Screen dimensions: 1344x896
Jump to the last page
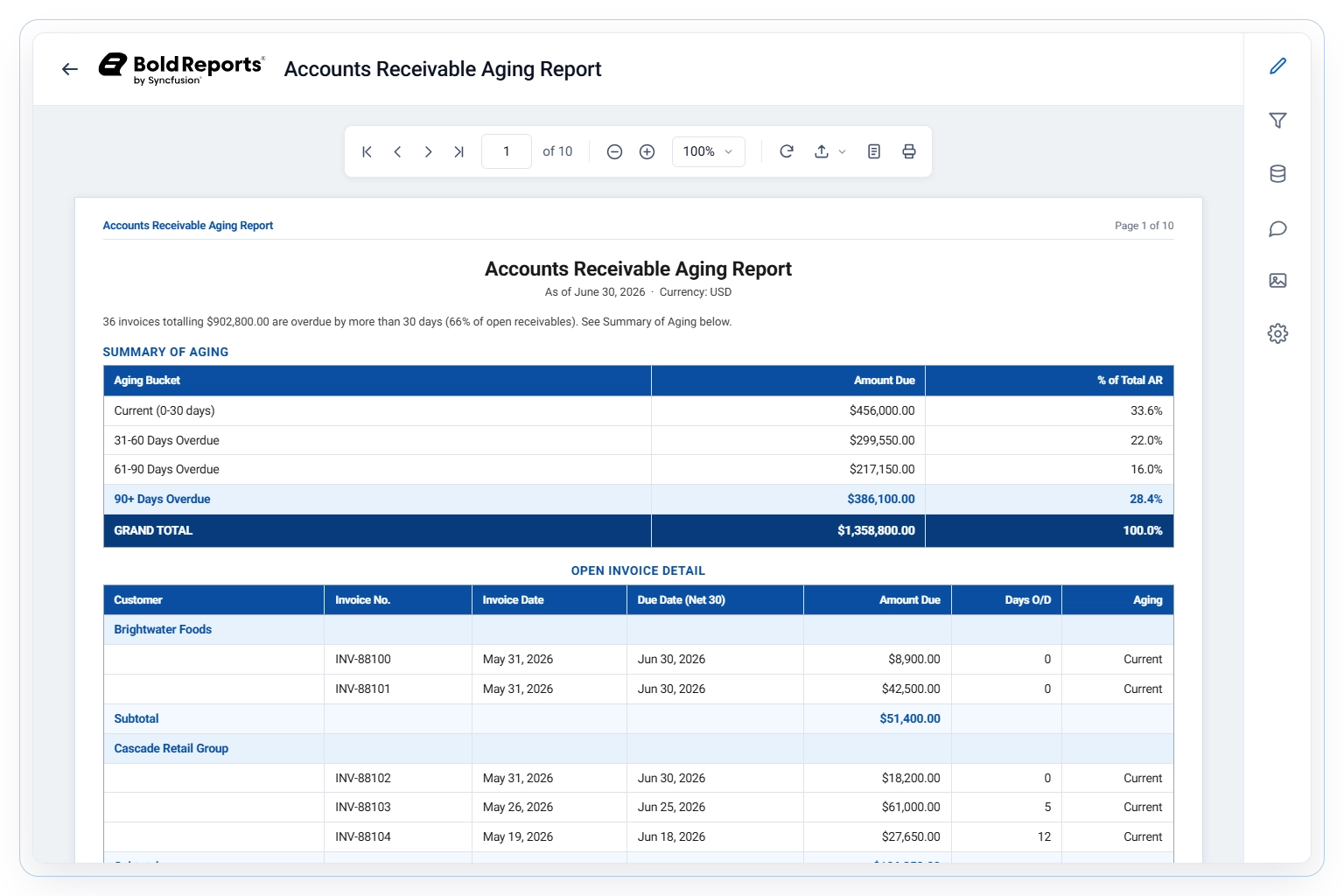point(458,151)
